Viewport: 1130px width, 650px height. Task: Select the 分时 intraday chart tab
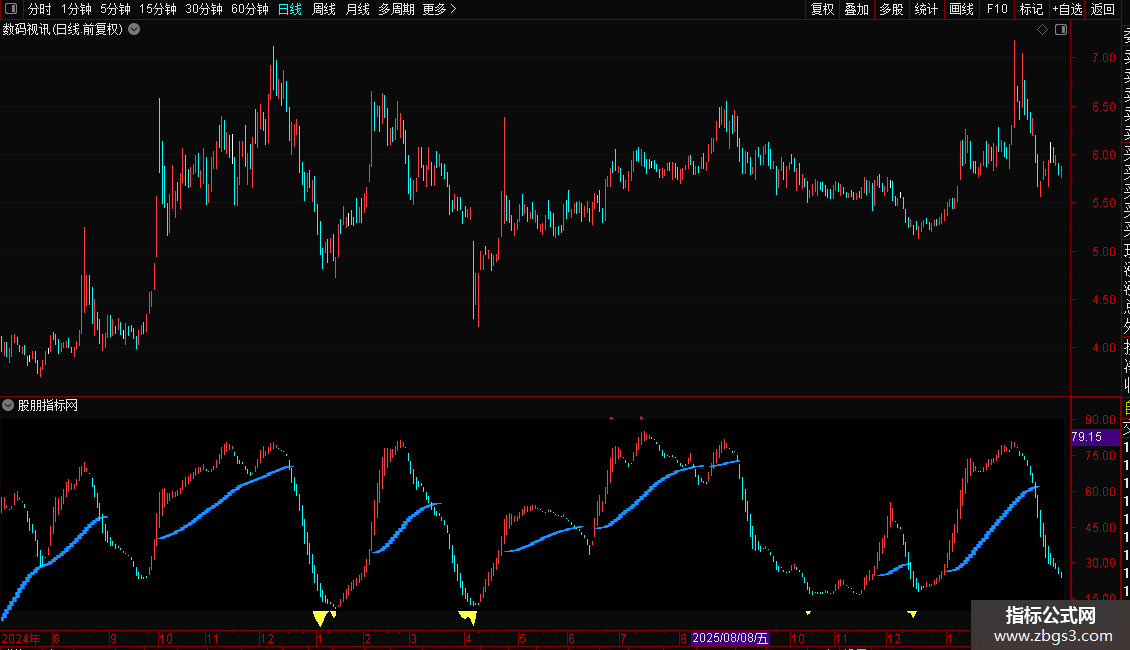pos(40,9)
